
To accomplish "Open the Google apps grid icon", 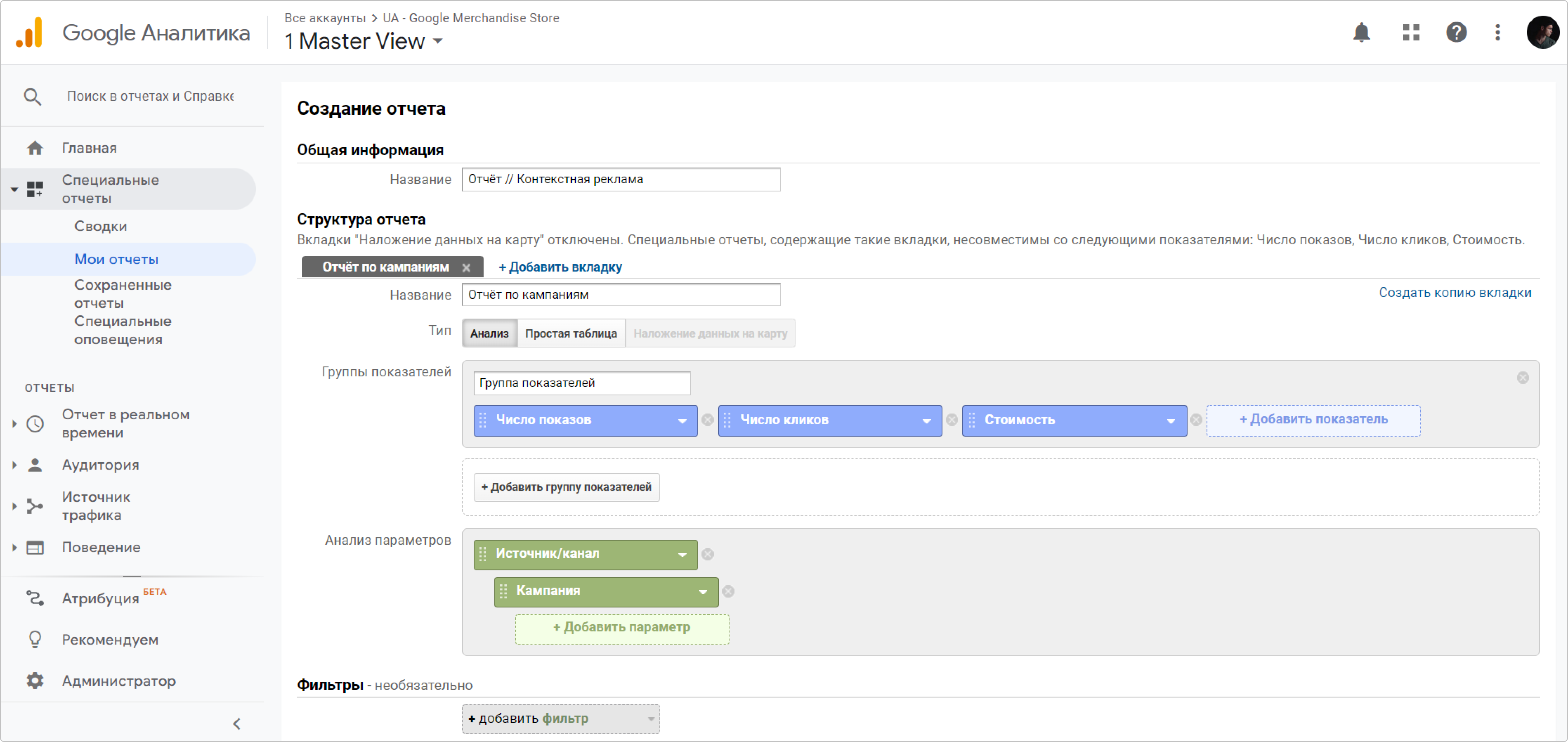I will click(1410, 32).
